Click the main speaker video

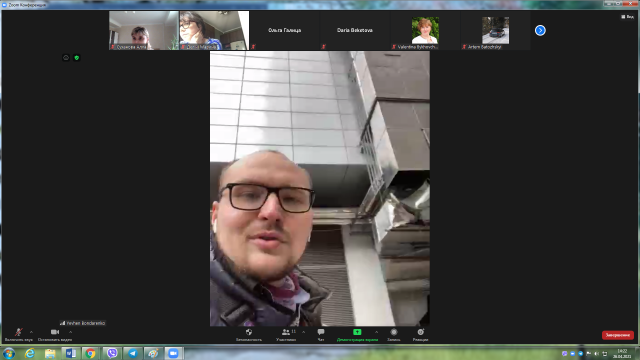tap(320, 189)
